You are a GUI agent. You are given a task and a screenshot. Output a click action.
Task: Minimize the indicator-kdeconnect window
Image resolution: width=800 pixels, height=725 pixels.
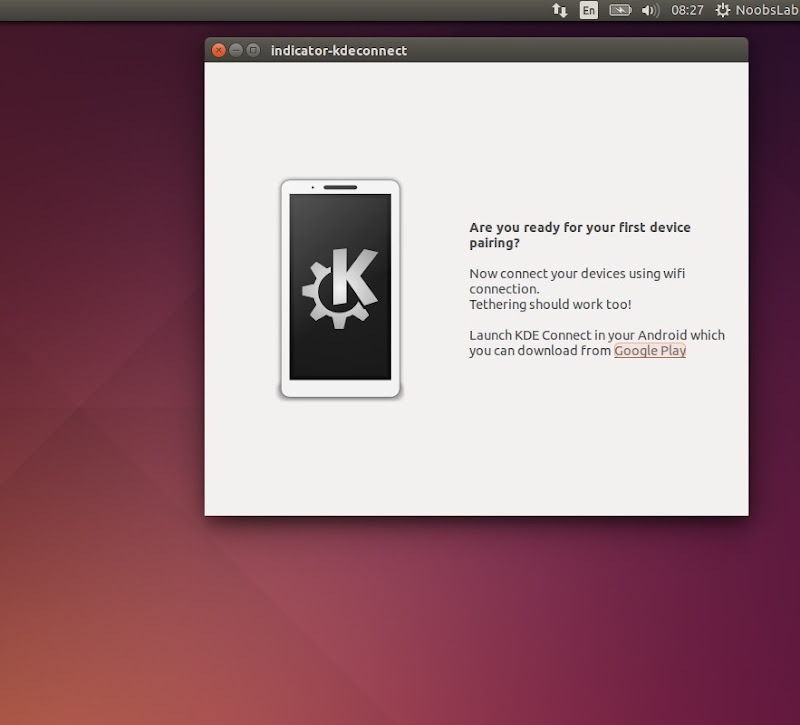point(236,50)
